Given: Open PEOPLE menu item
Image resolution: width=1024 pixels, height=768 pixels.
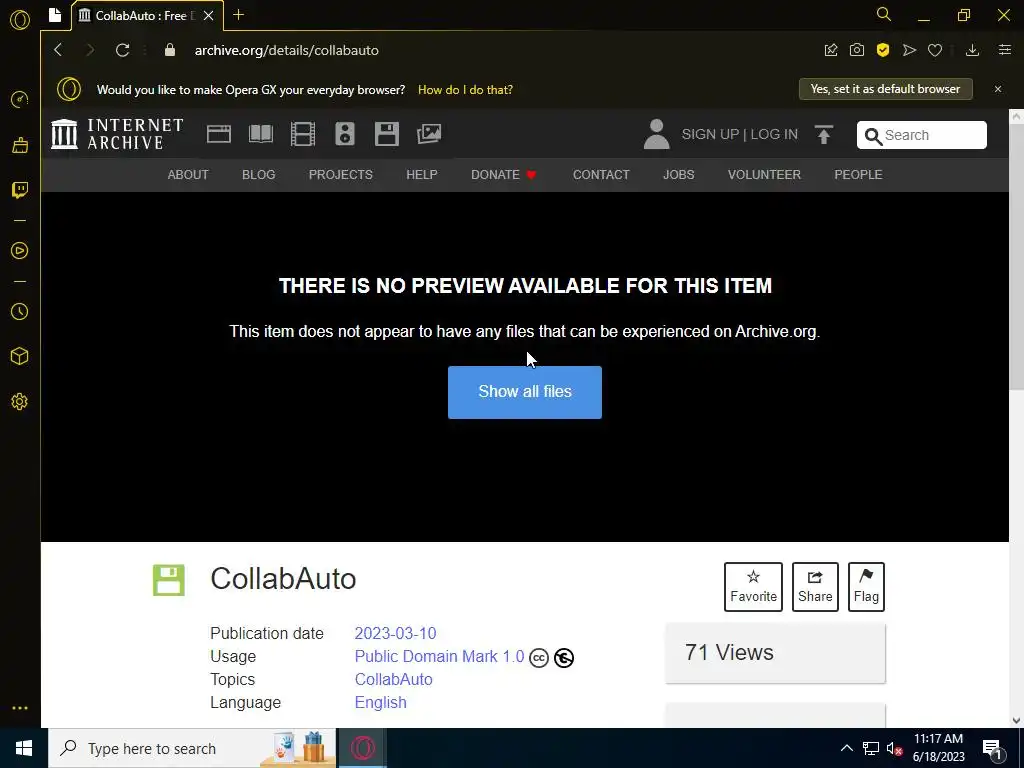Looking at the screenshot, I should click(858, 174).
